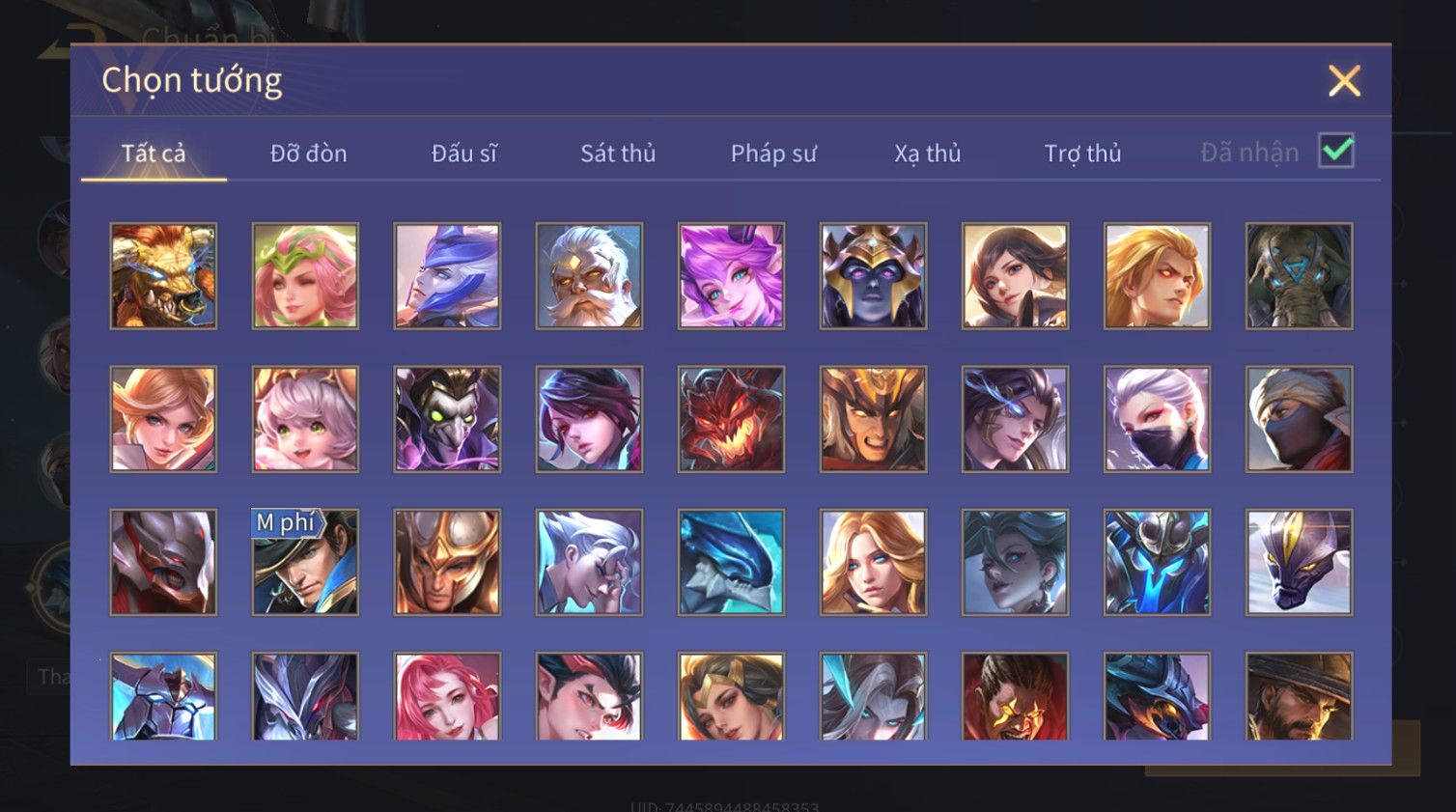The height and width of the screenshot is (812, 1456).
Task: Open the Sát thủ tab
Action: (618, 153)
